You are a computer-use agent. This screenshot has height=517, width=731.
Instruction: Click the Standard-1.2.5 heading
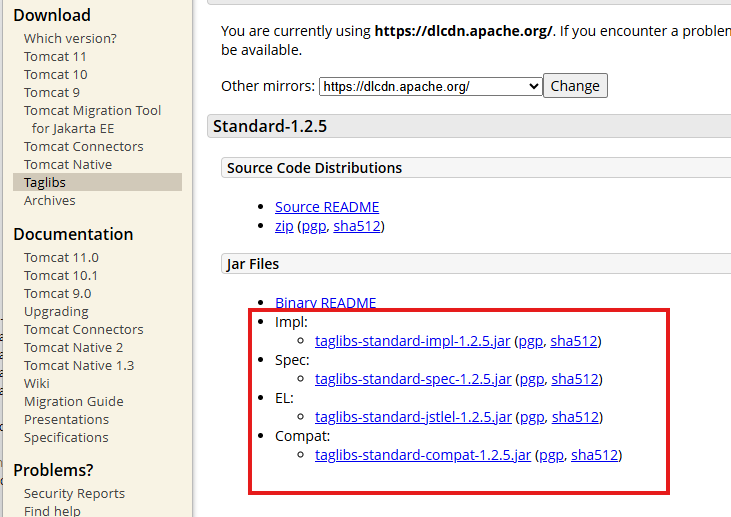point(270,126)
